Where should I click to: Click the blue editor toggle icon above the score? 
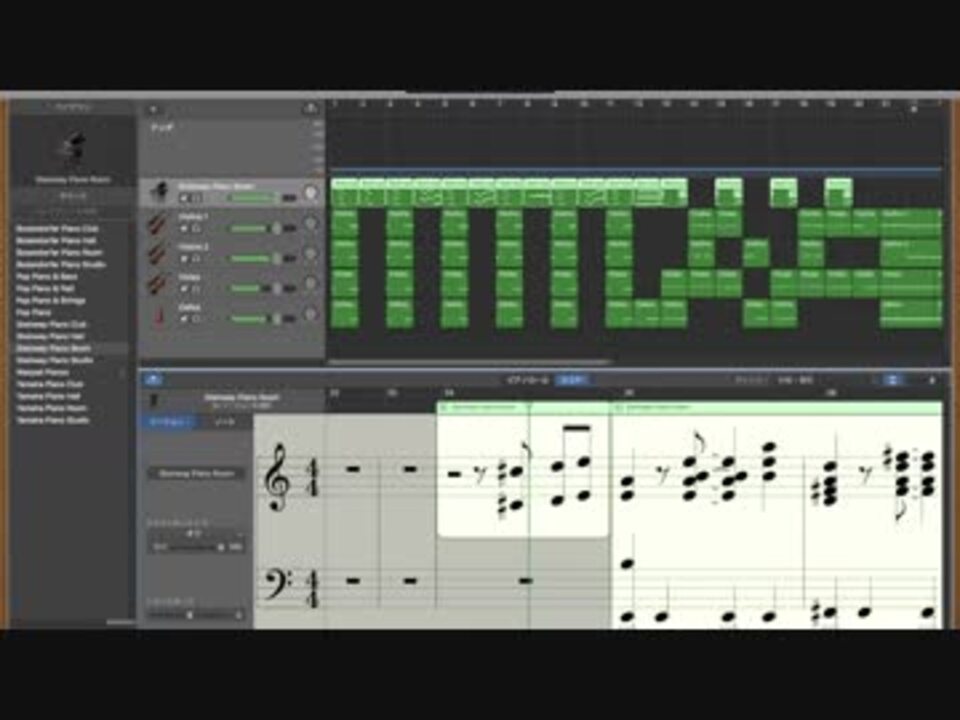click(x=153, y=380)
